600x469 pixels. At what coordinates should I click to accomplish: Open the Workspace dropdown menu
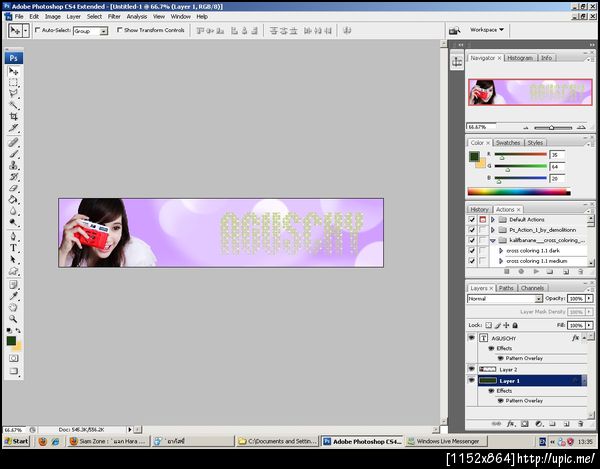tap(487, 30)
